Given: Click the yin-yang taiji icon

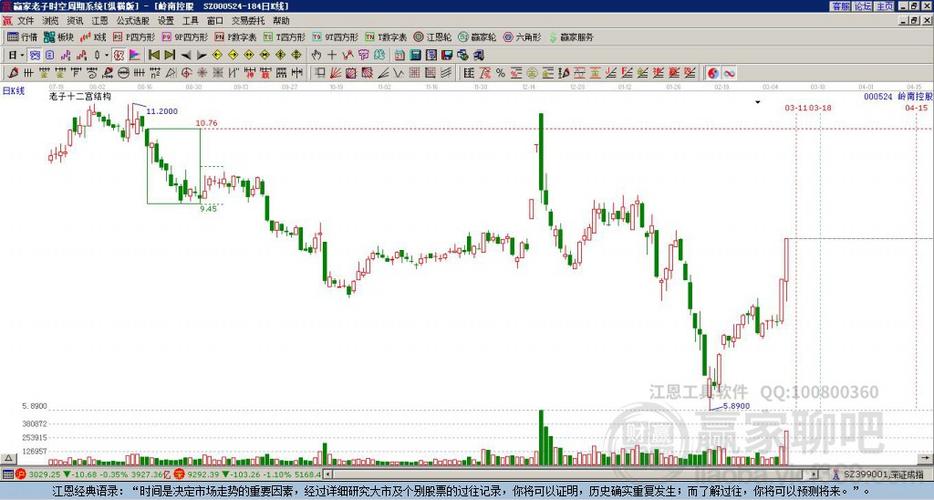Looking at the screenshot, I should click(x=714, y=73).
